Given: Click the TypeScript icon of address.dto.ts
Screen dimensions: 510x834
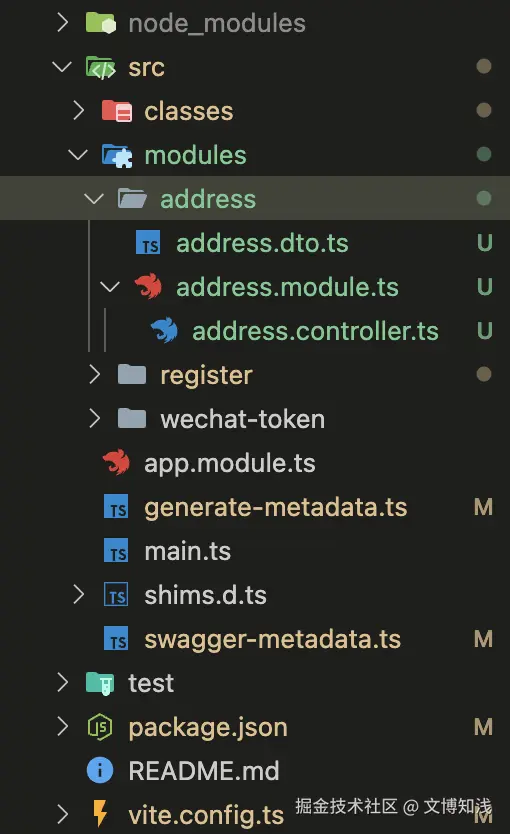Looking at the screenshot, I should click(x=148, y=243).
